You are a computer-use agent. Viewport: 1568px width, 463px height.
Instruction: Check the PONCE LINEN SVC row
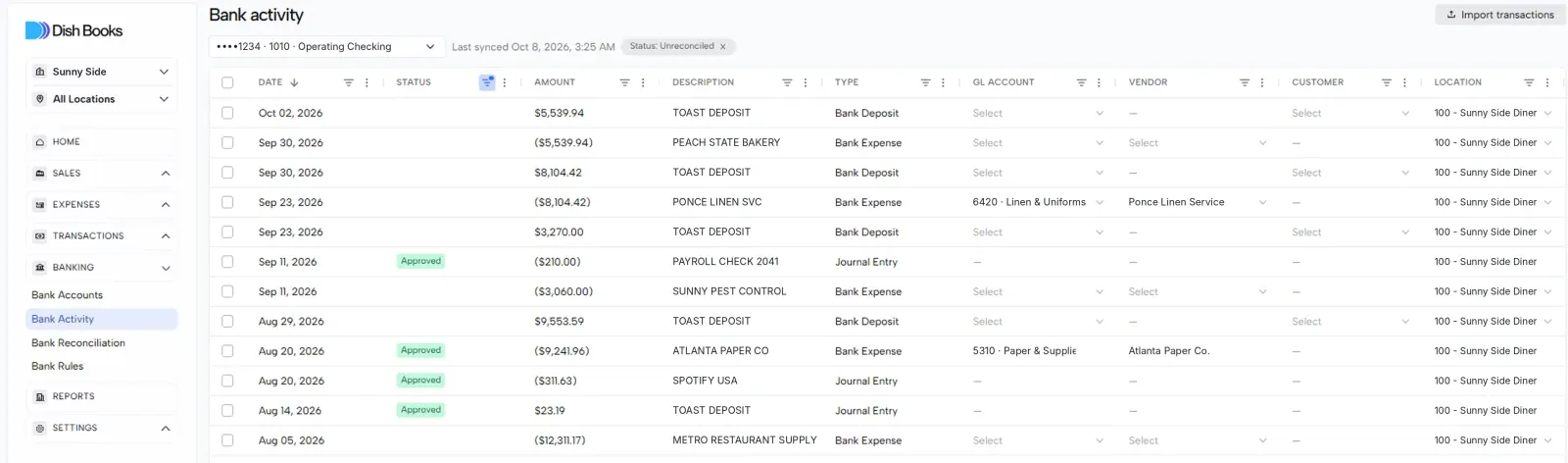coord(227,202)
